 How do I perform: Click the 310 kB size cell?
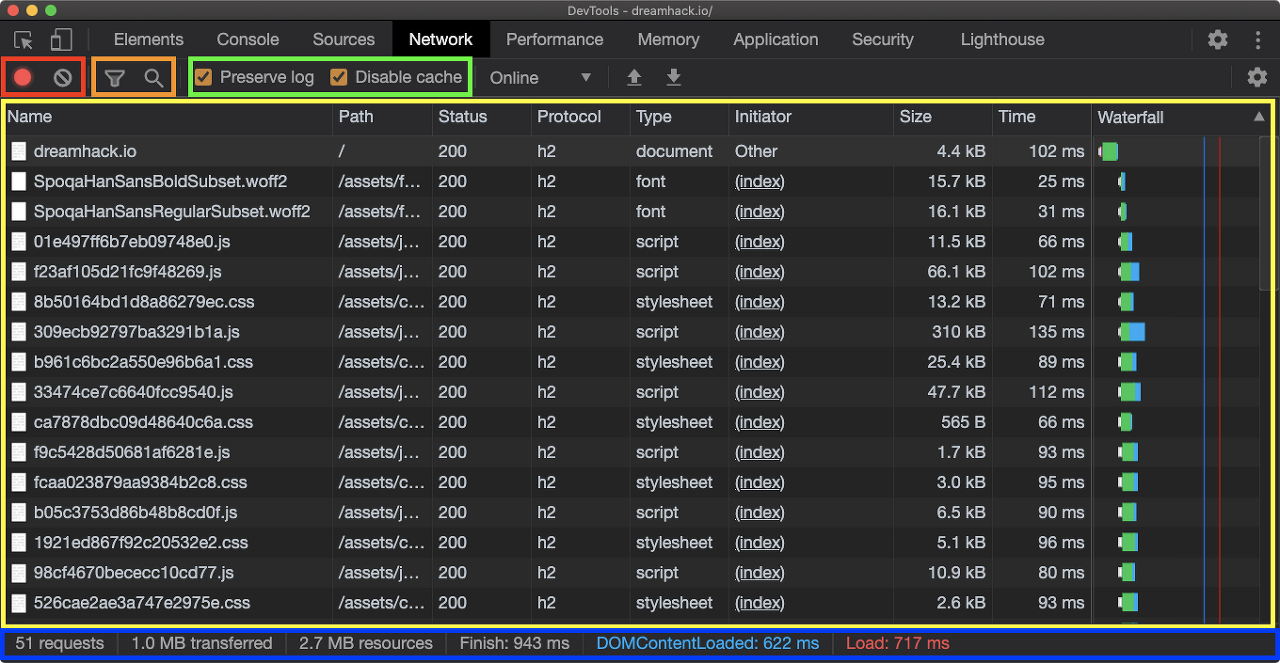point(958,332)
